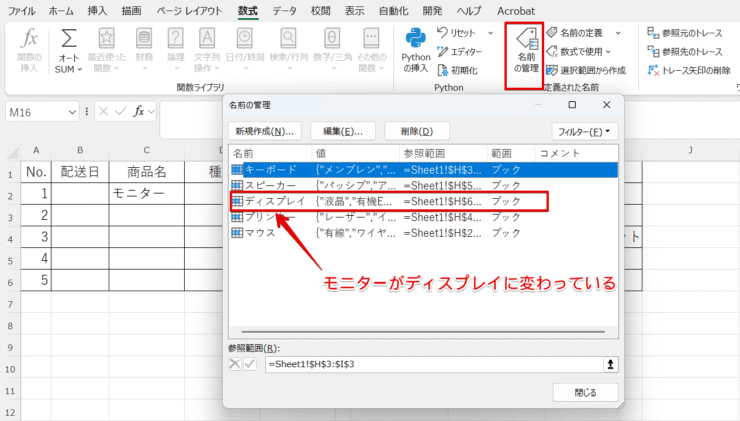This screenshot has height=421, width=740.
Task: Open the Lookup (検索/行列) functions icon
Action: [x=288, y=39]
